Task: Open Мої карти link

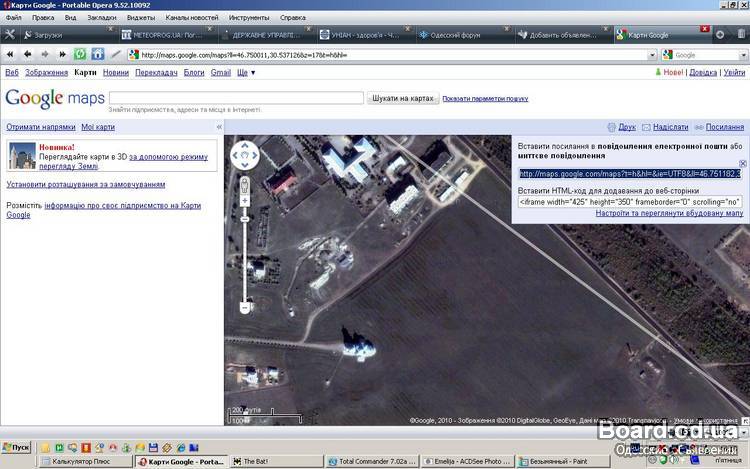Action: coord(98,127)
